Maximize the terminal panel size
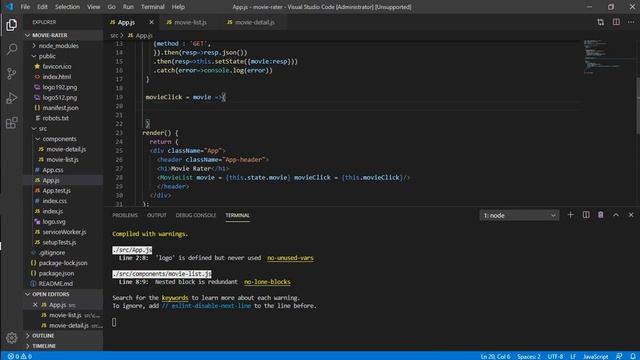 click(x=616, y=215)
